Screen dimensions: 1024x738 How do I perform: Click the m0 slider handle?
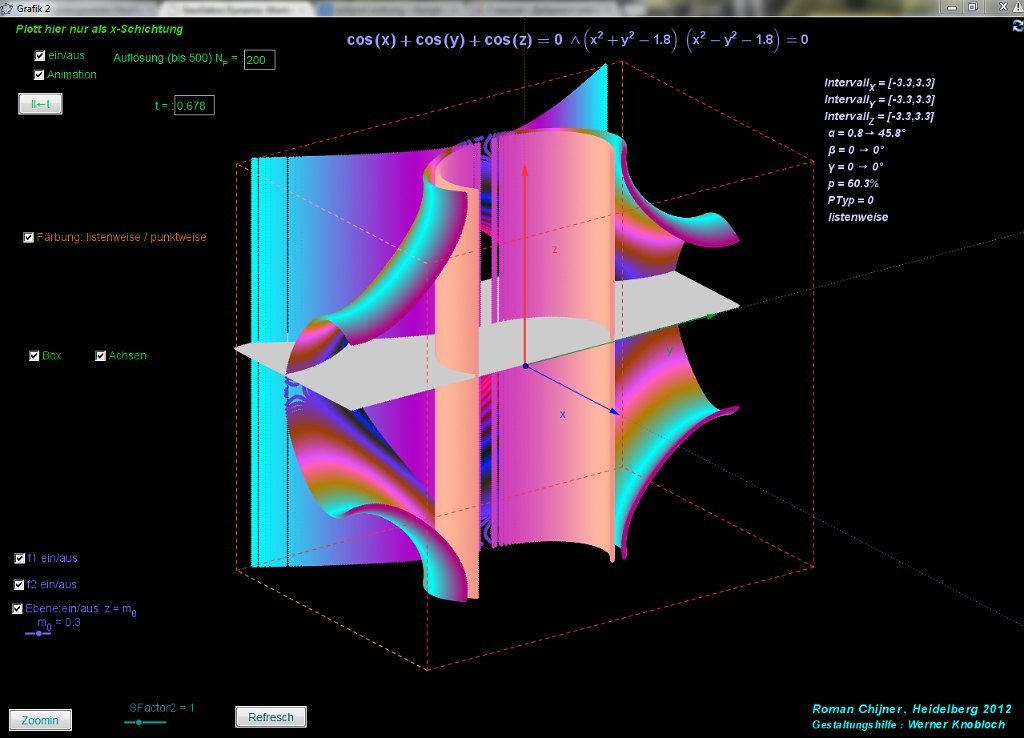(38, 634)
